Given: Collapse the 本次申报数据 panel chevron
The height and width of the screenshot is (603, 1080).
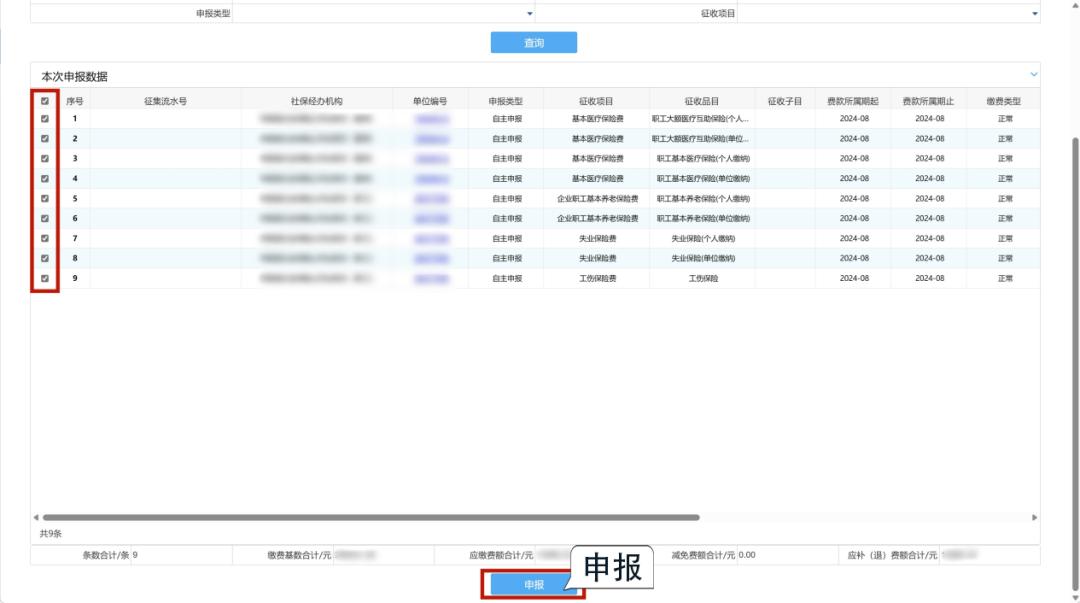Looking at the screenshot, I should point(1034,75).
